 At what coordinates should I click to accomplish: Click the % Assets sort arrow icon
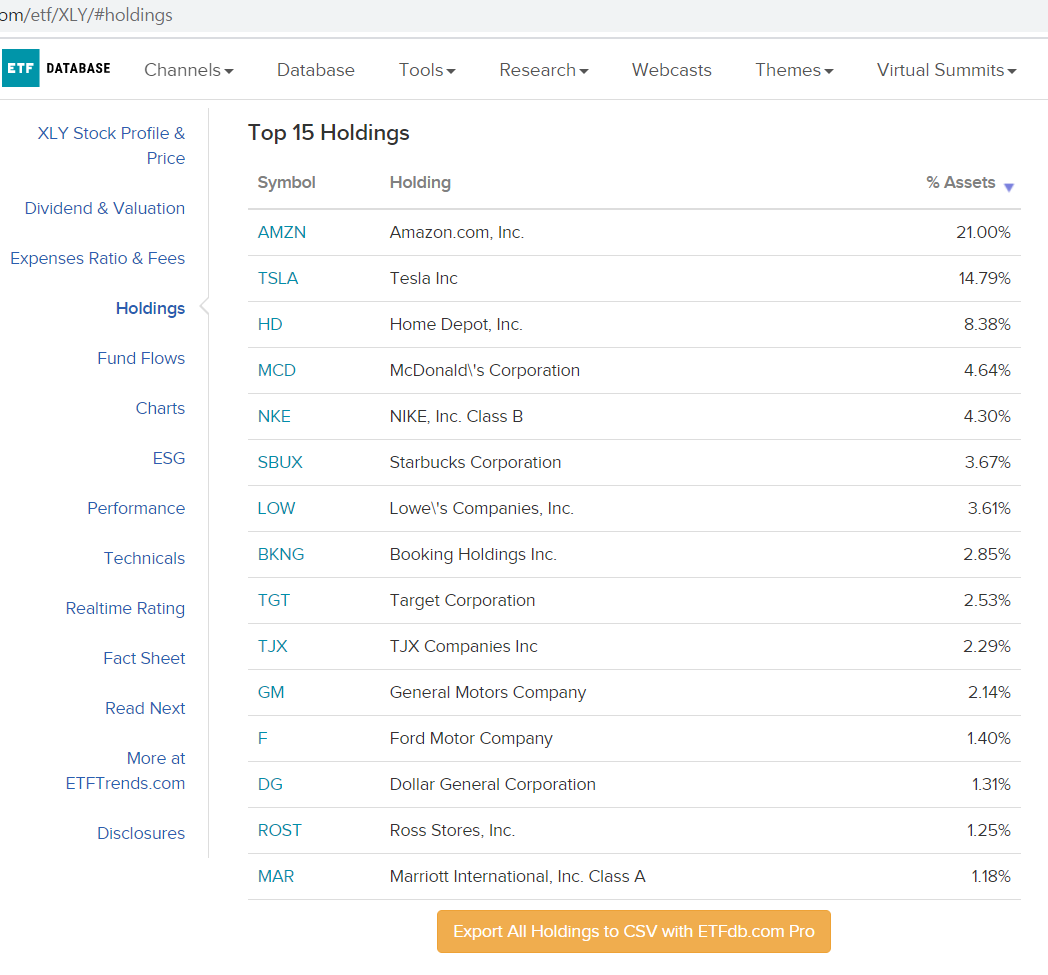(1008, 187)
